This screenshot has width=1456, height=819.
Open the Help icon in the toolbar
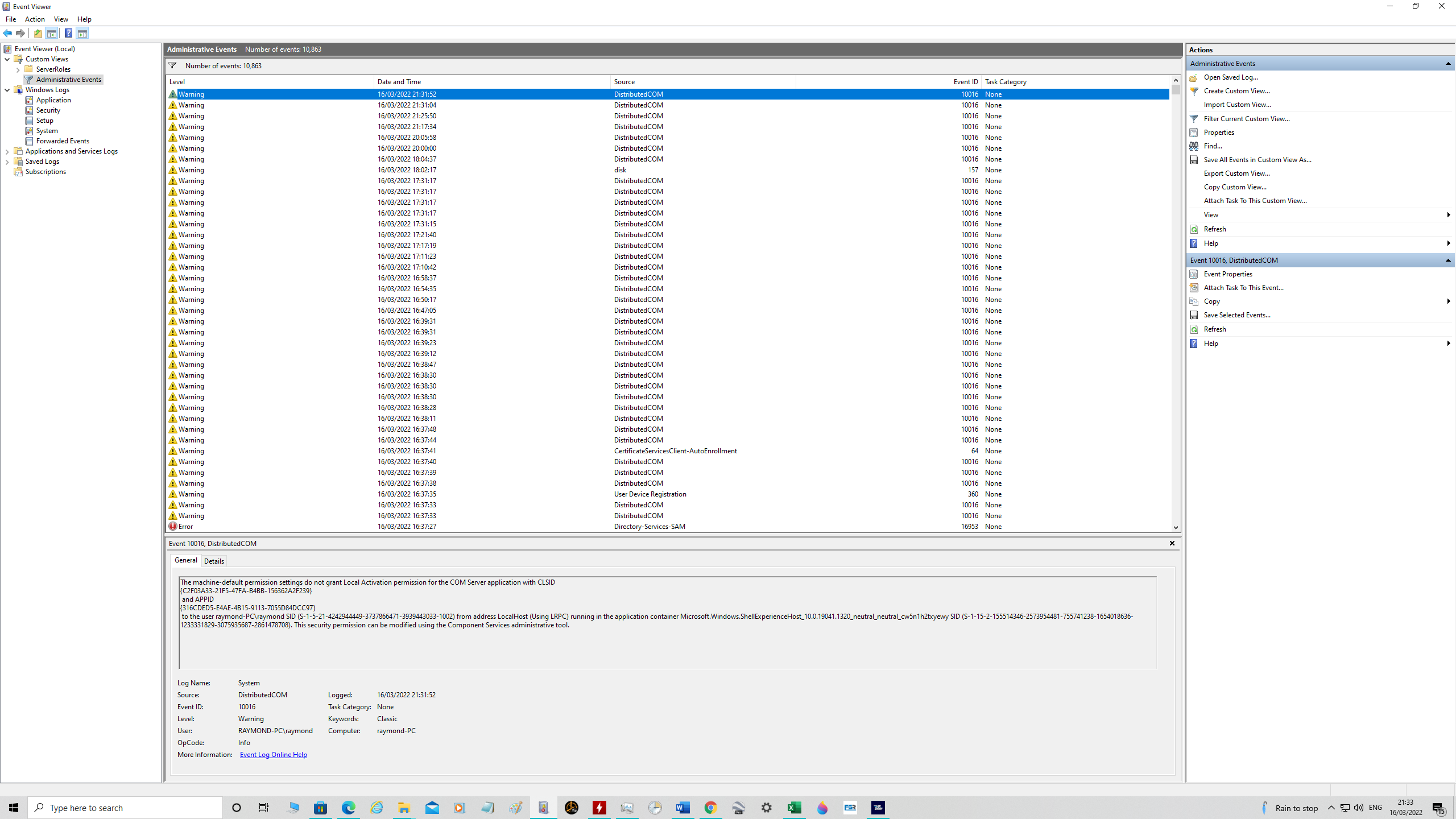68,33
